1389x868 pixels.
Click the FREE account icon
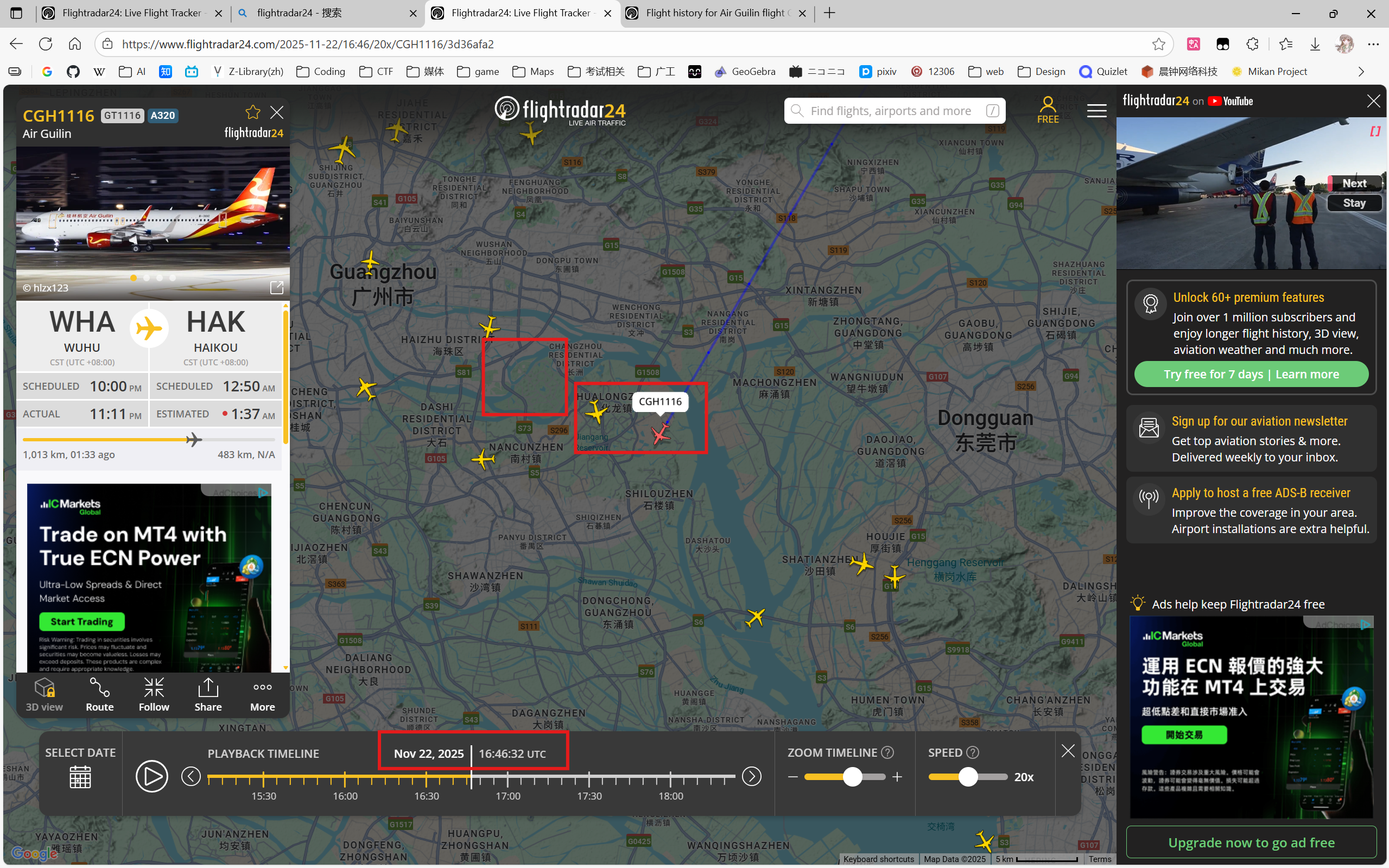click(x=1048, y=110)
